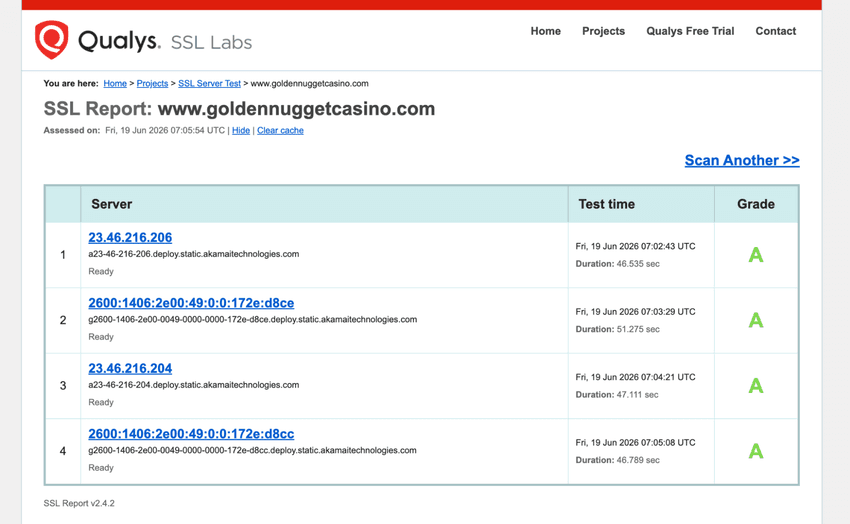Click hostname g2600-1406-2e00-0049-0000-0000-172e-d8ce text
850x524 pixels.
[x=253, y=320]
